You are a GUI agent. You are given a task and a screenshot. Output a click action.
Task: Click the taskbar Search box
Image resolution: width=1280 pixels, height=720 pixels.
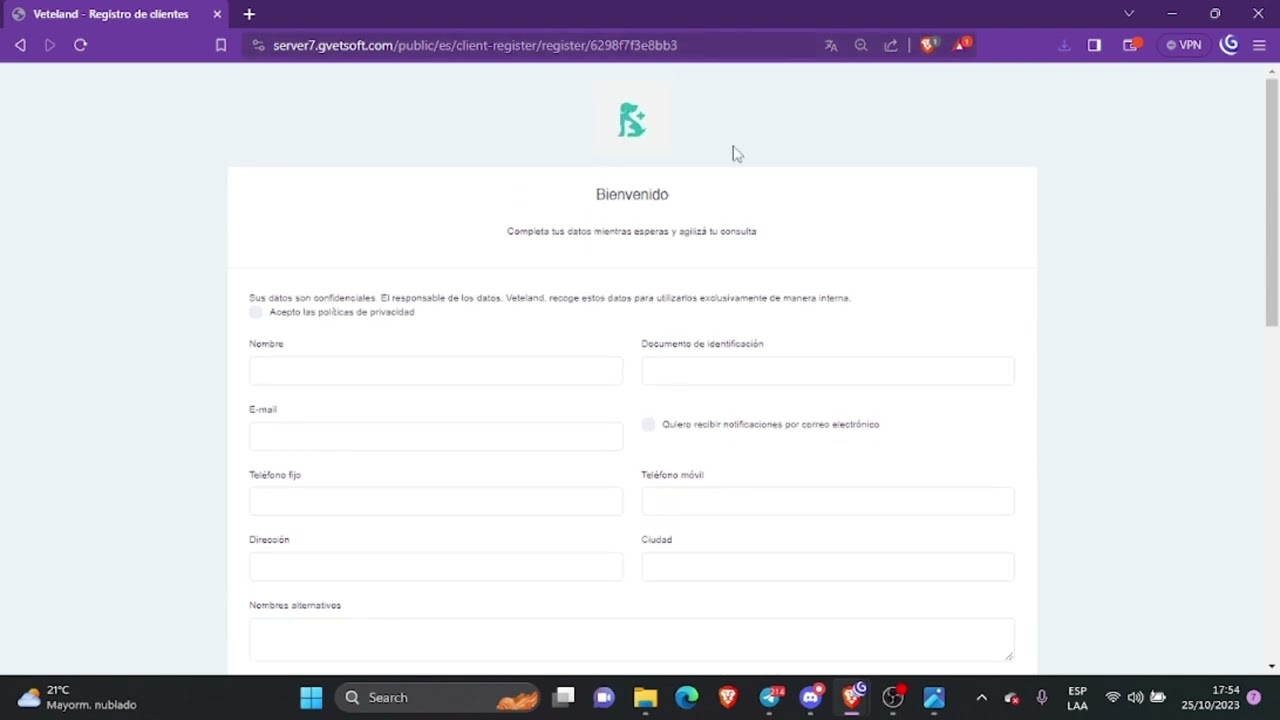(x=438, y=697)
